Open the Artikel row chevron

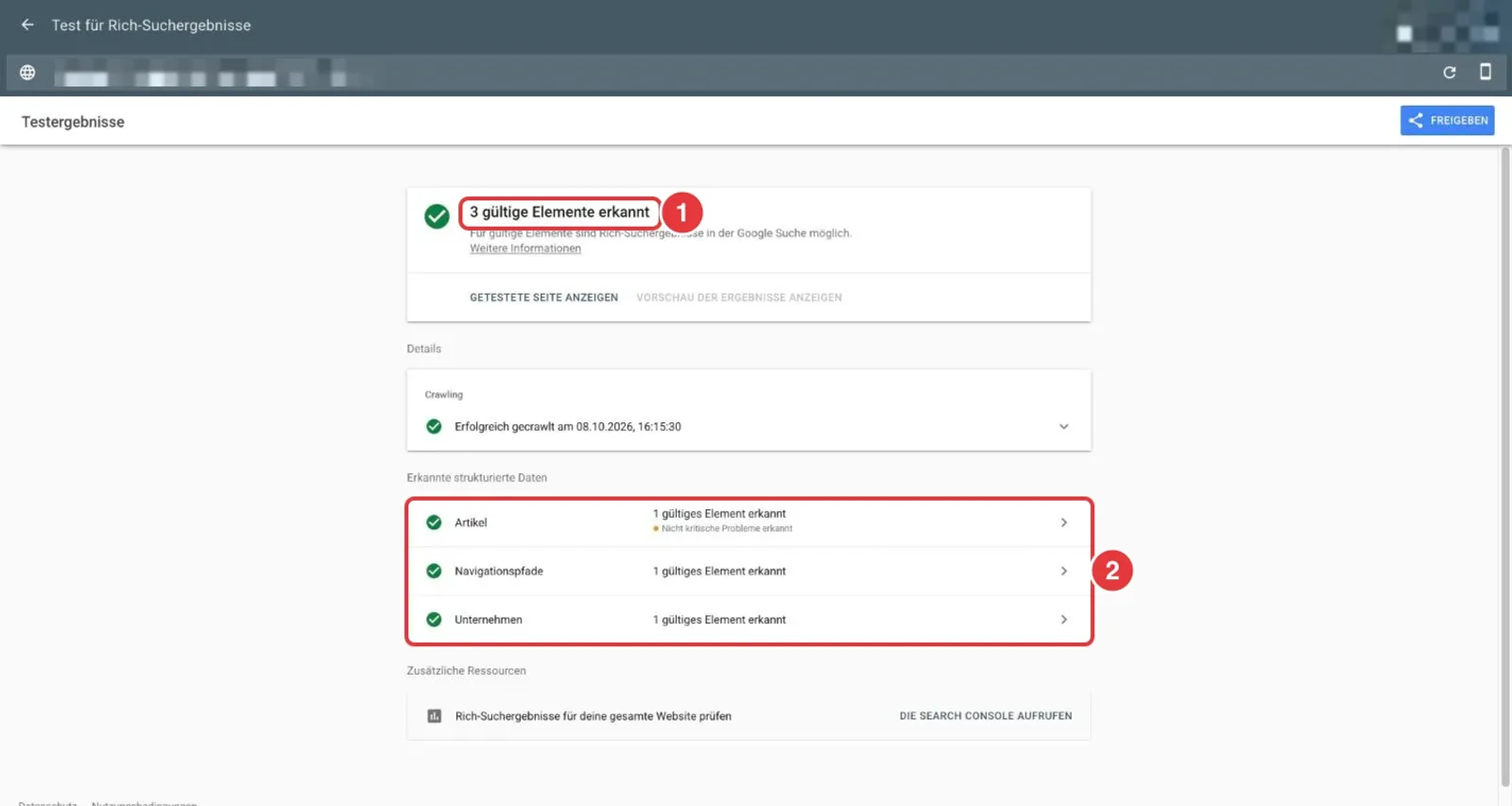[1064, 523]
